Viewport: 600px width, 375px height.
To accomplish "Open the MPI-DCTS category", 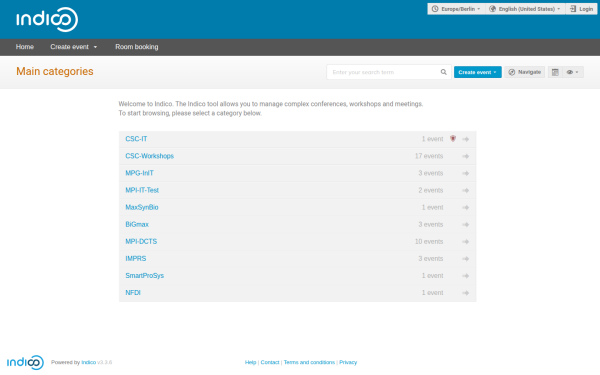I will click(x=141, y=241).
